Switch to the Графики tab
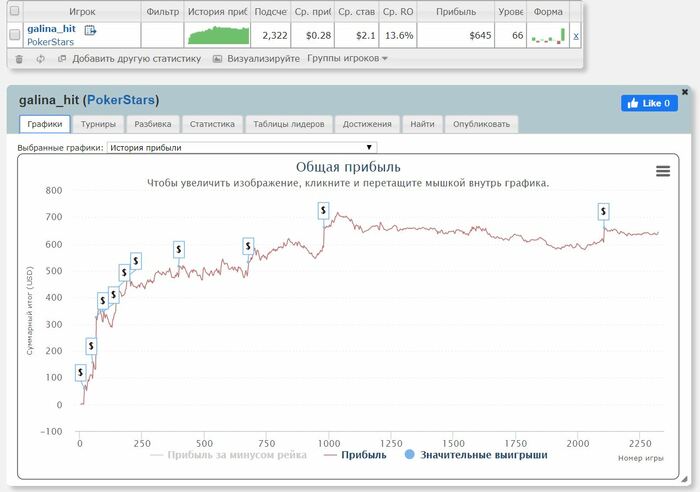The height and width of the screenshot is (492, 700). (45, 124)
